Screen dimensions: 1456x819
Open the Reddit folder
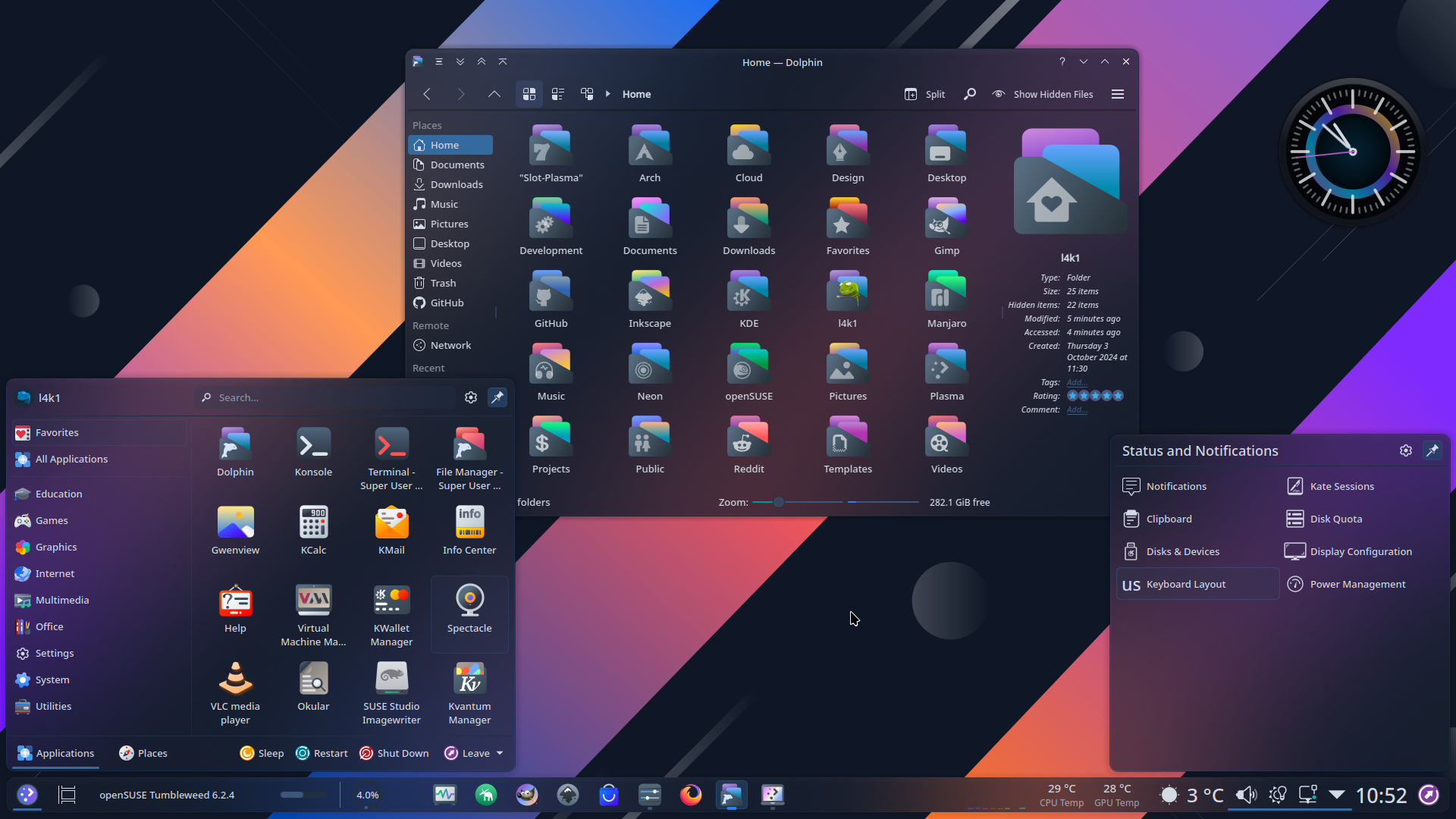748,445
